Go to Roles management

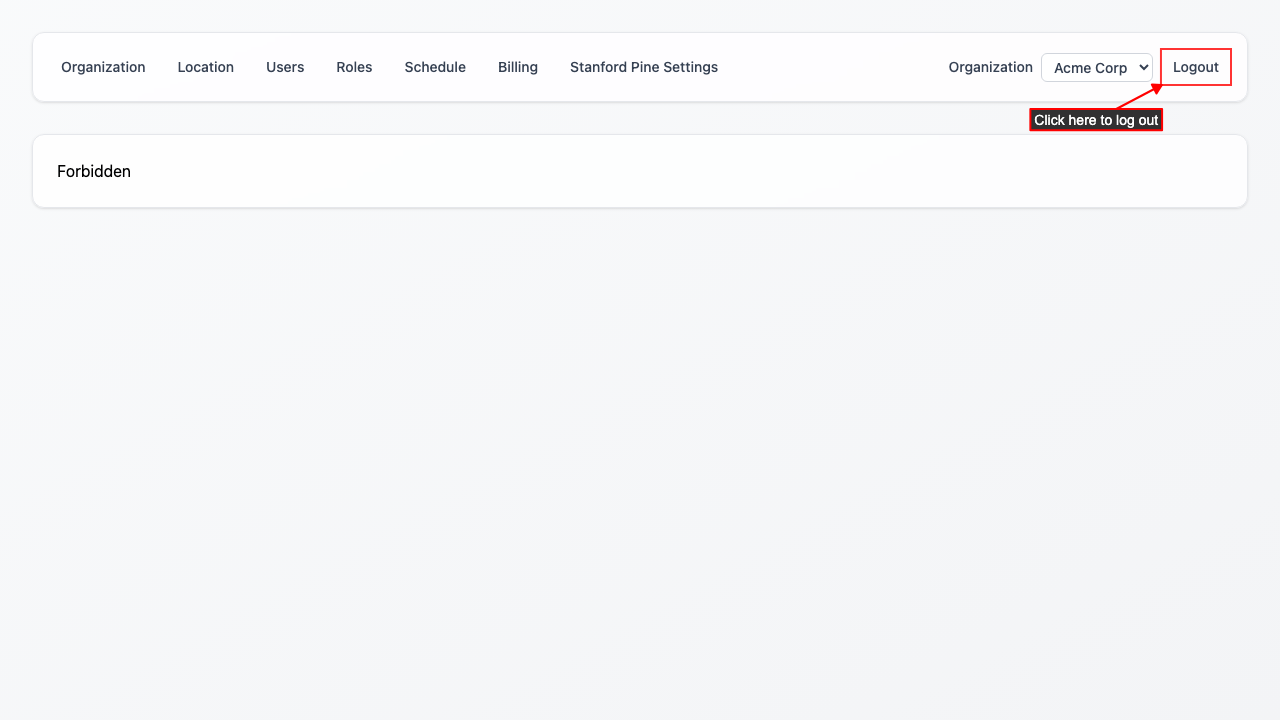[x=354, y=67]
